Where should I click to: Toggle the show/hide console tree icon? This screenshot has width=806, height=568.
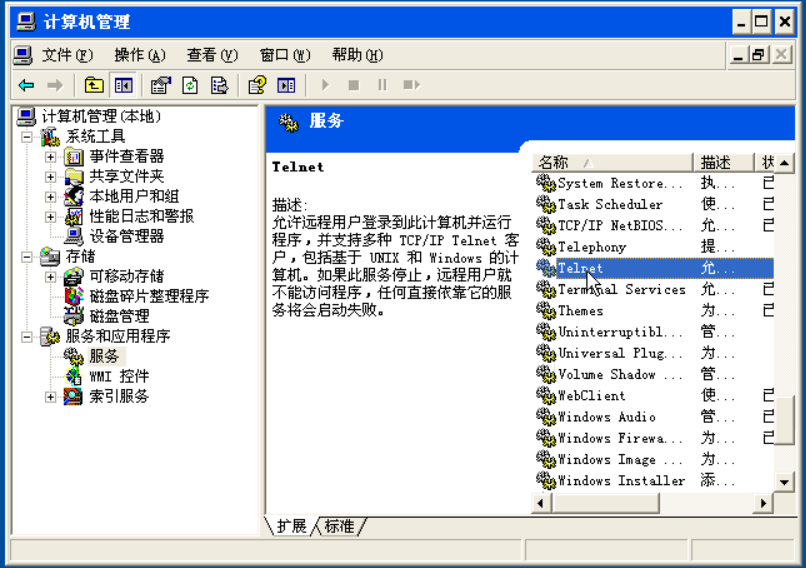(123, 85)
